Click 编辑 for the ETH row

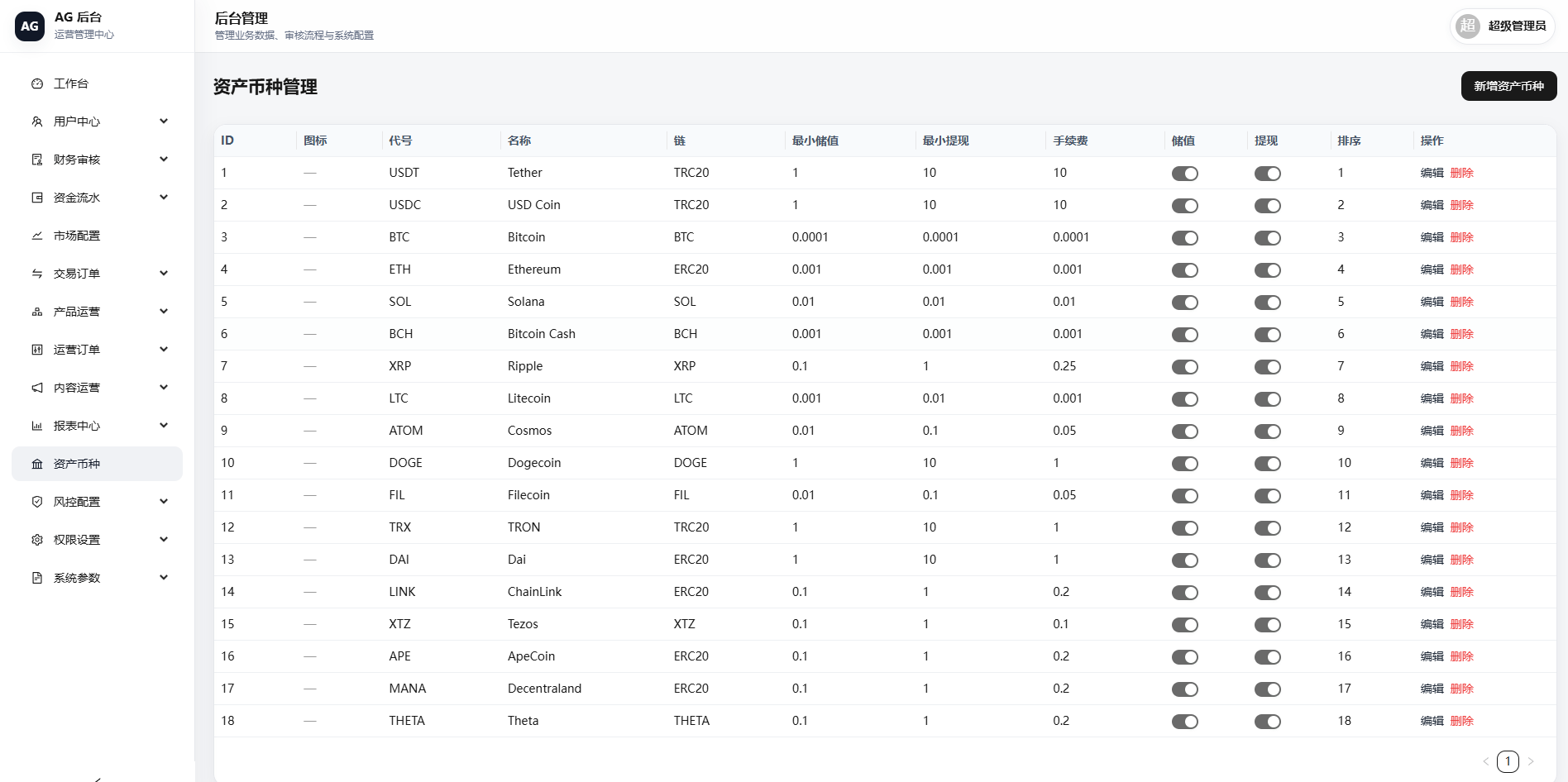(1432, 269)
